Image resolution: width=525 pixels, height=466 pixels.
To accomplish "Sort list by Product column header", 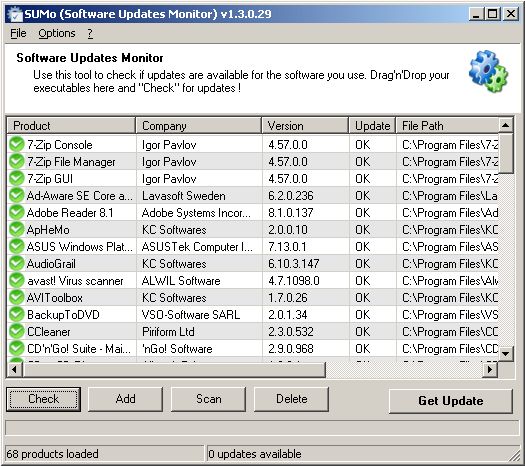I will 71,126.
